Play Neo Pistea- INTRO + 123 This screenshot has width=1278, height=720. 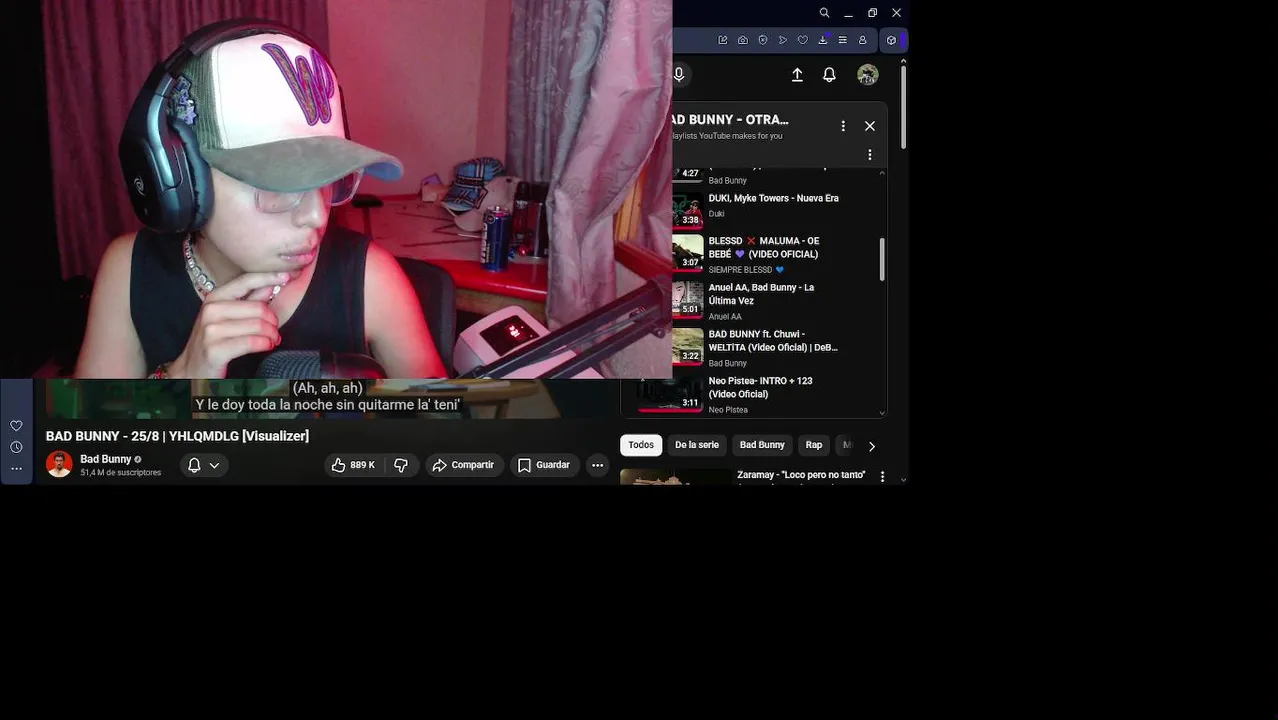pyautogui.click(x=761, y=387)
